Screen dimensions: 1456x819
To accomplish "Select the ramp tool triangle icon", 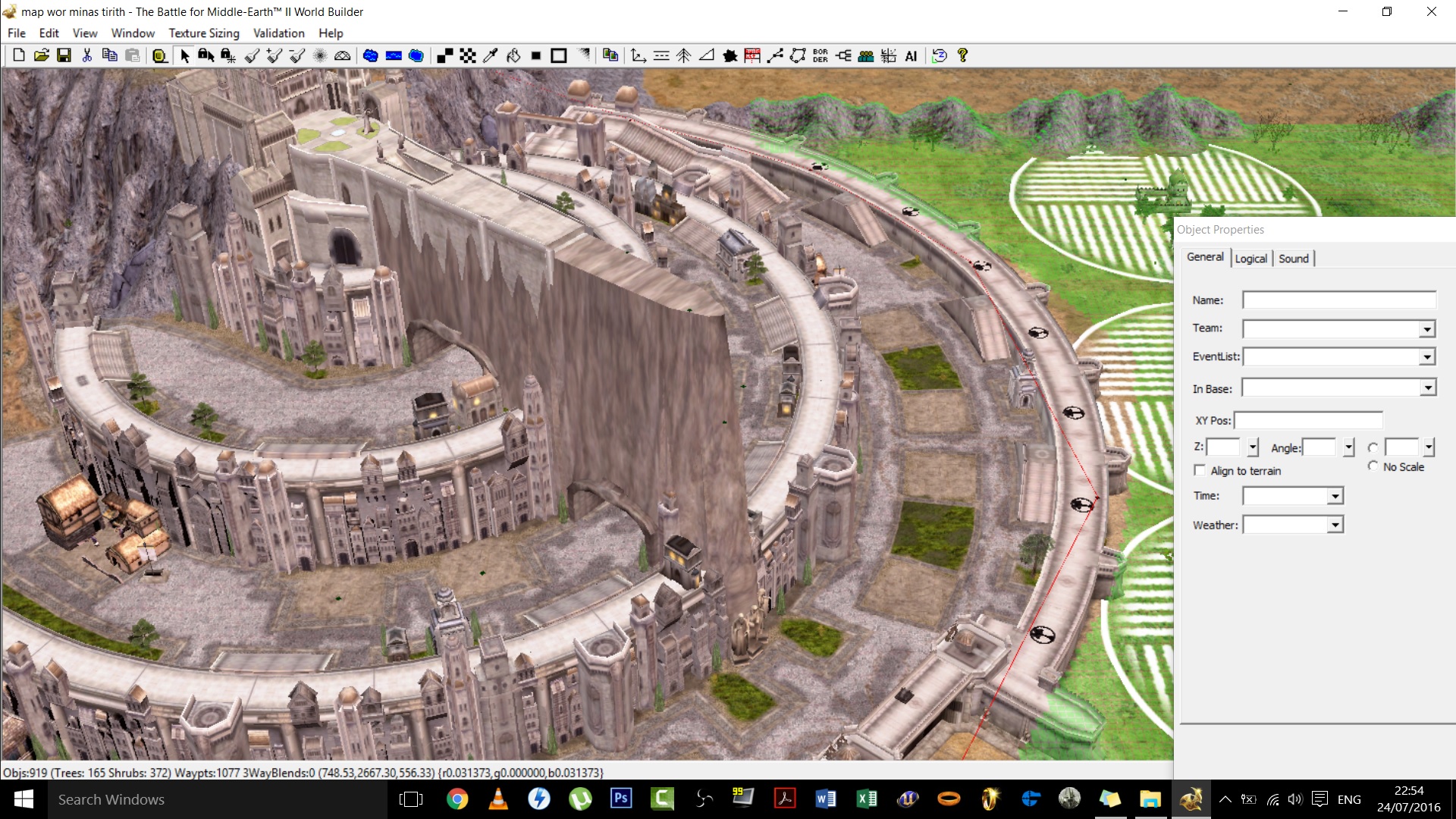I will coord(707,55).
